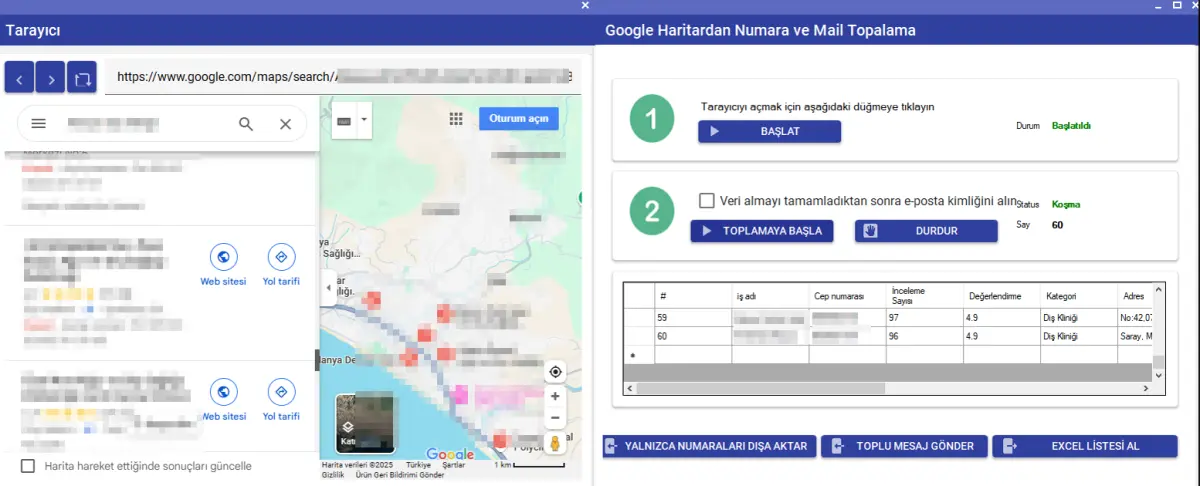Click the URL address field
The height and width of the screenshot is (486, 1200).
point(340,76)
